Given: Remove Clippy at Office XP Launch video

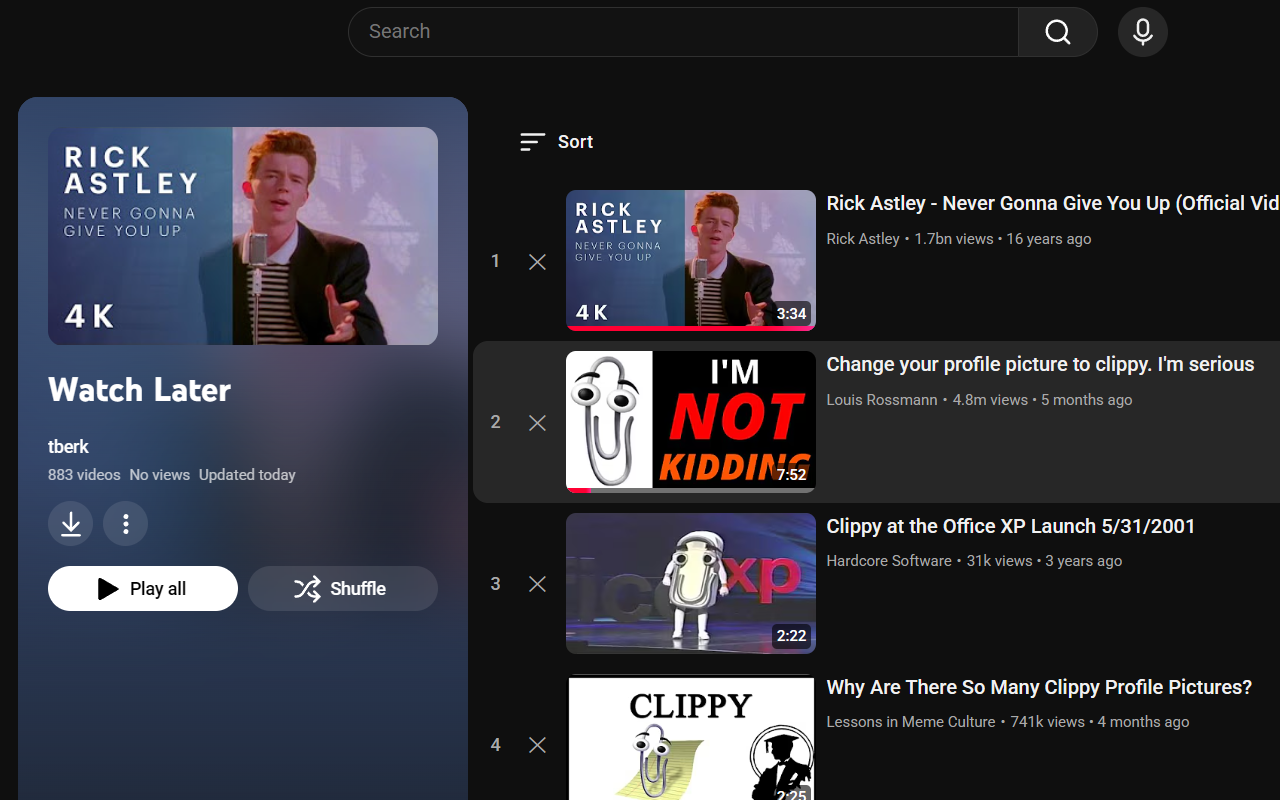Looking at the screenshot, I should point(537,584).
